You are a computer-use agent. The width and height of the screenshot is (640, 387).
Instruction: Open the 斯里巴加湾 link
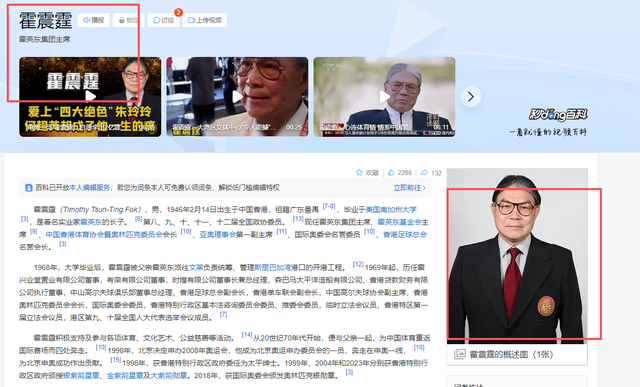point(272,268)
